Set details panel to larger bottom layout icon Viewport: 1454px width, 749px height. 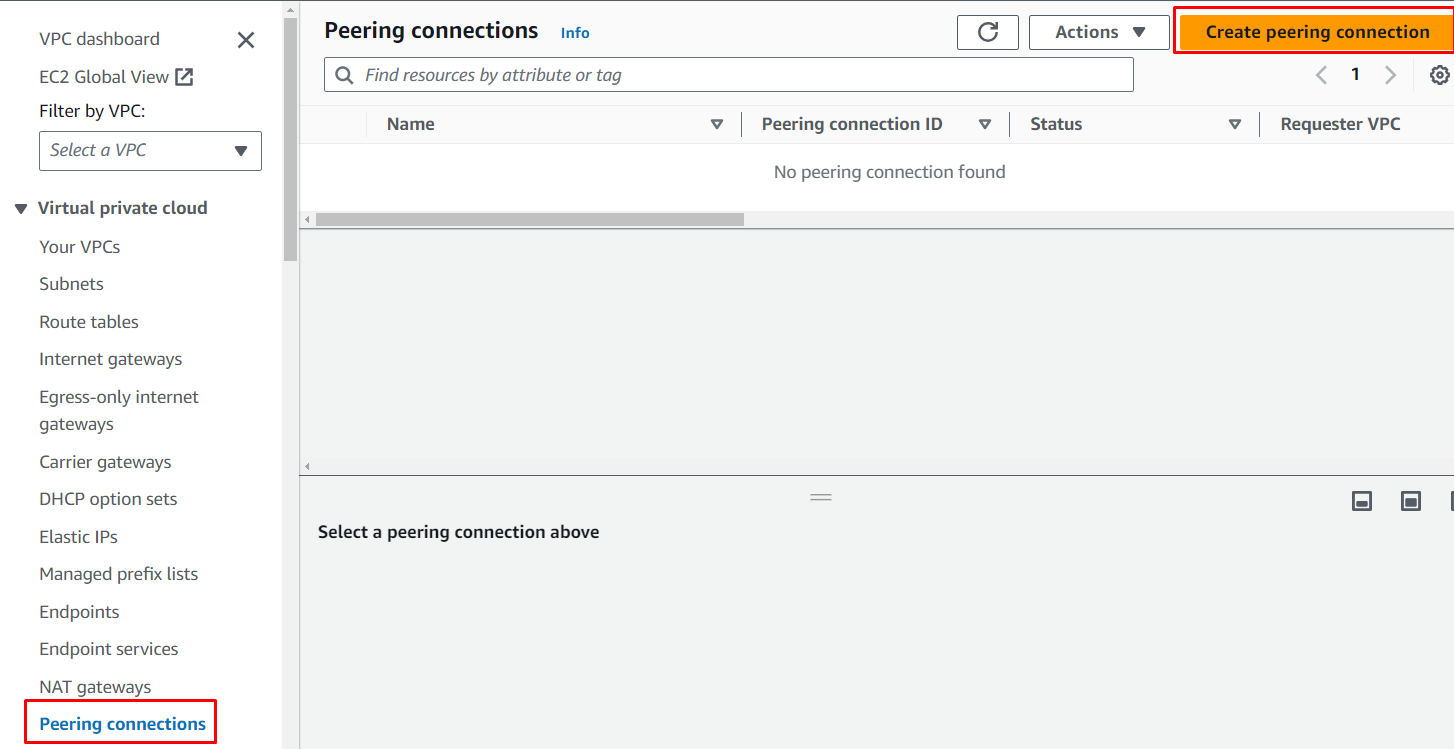pos(1411,501)
